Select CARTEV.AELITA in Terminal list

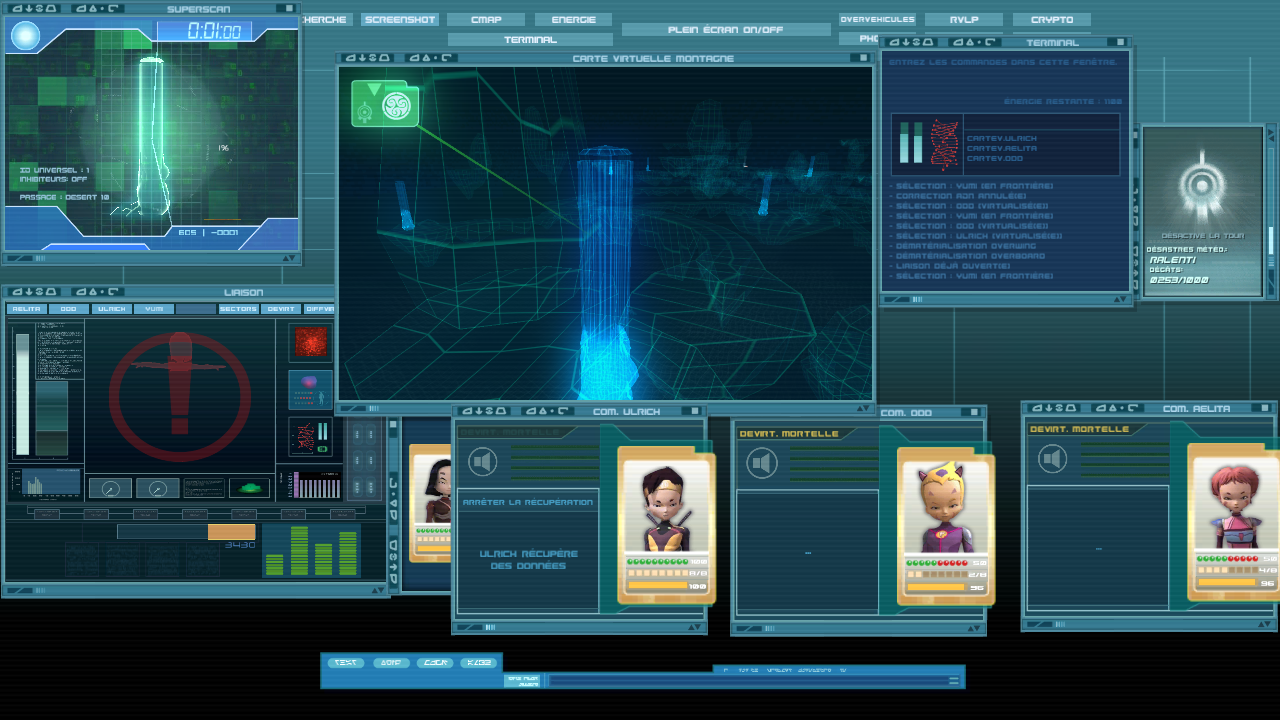1001,149
